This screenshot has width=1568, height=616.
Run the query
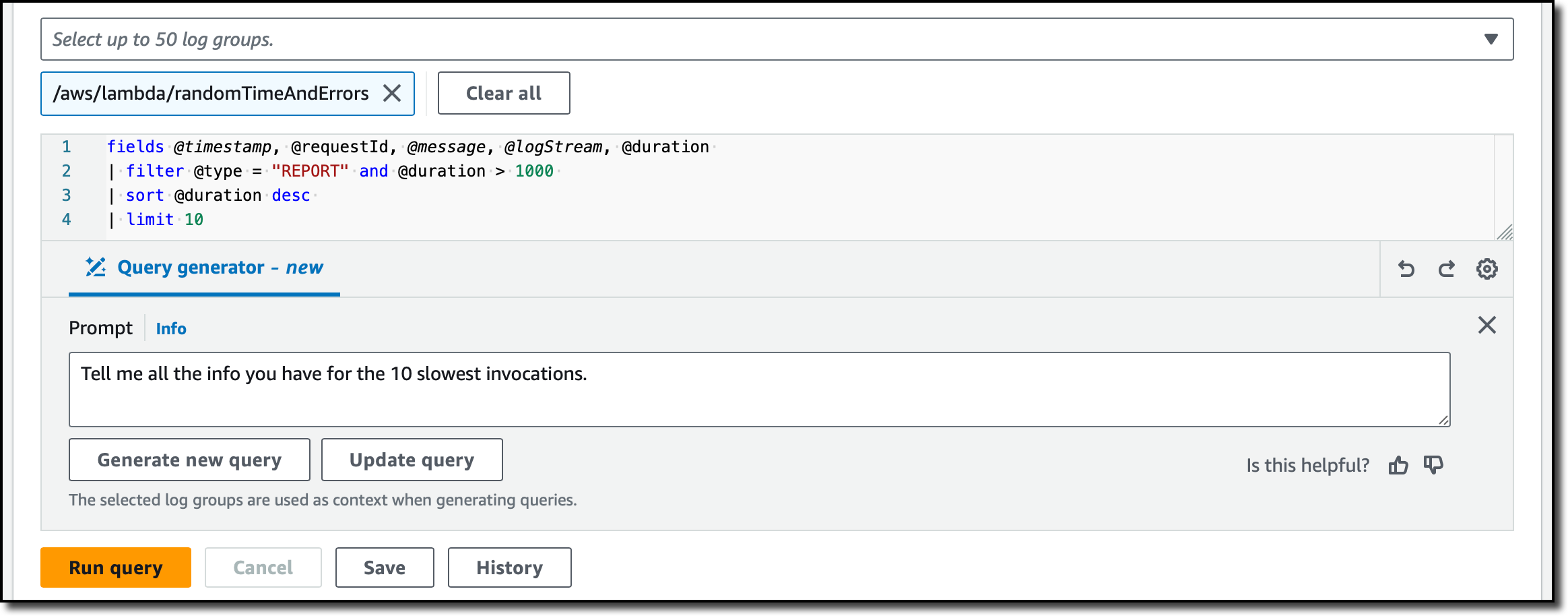click(116, 567)
